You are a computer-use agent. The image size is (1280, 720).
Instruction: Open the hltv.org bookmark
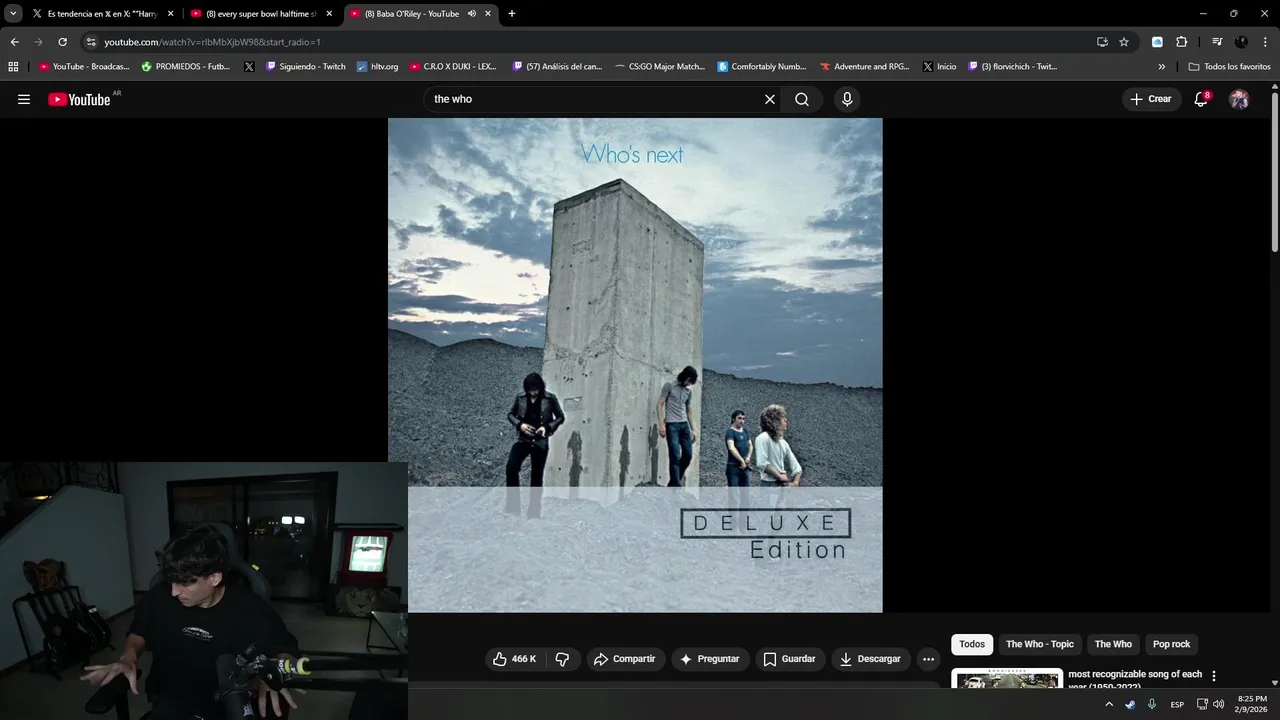click(x=377, y=67)
